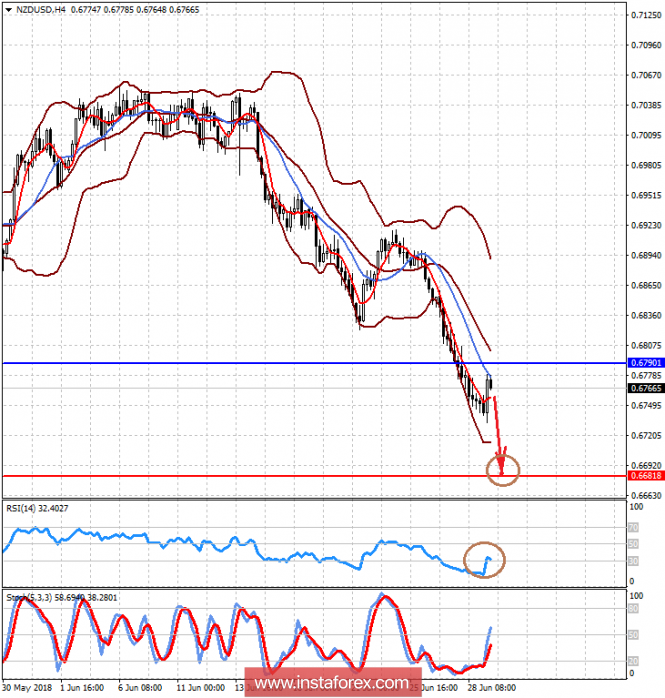Screen dimensions: 665x698
Task: Click the triangle arrow beside NZDUSD,H4 title
Action: tap(9, 9)
